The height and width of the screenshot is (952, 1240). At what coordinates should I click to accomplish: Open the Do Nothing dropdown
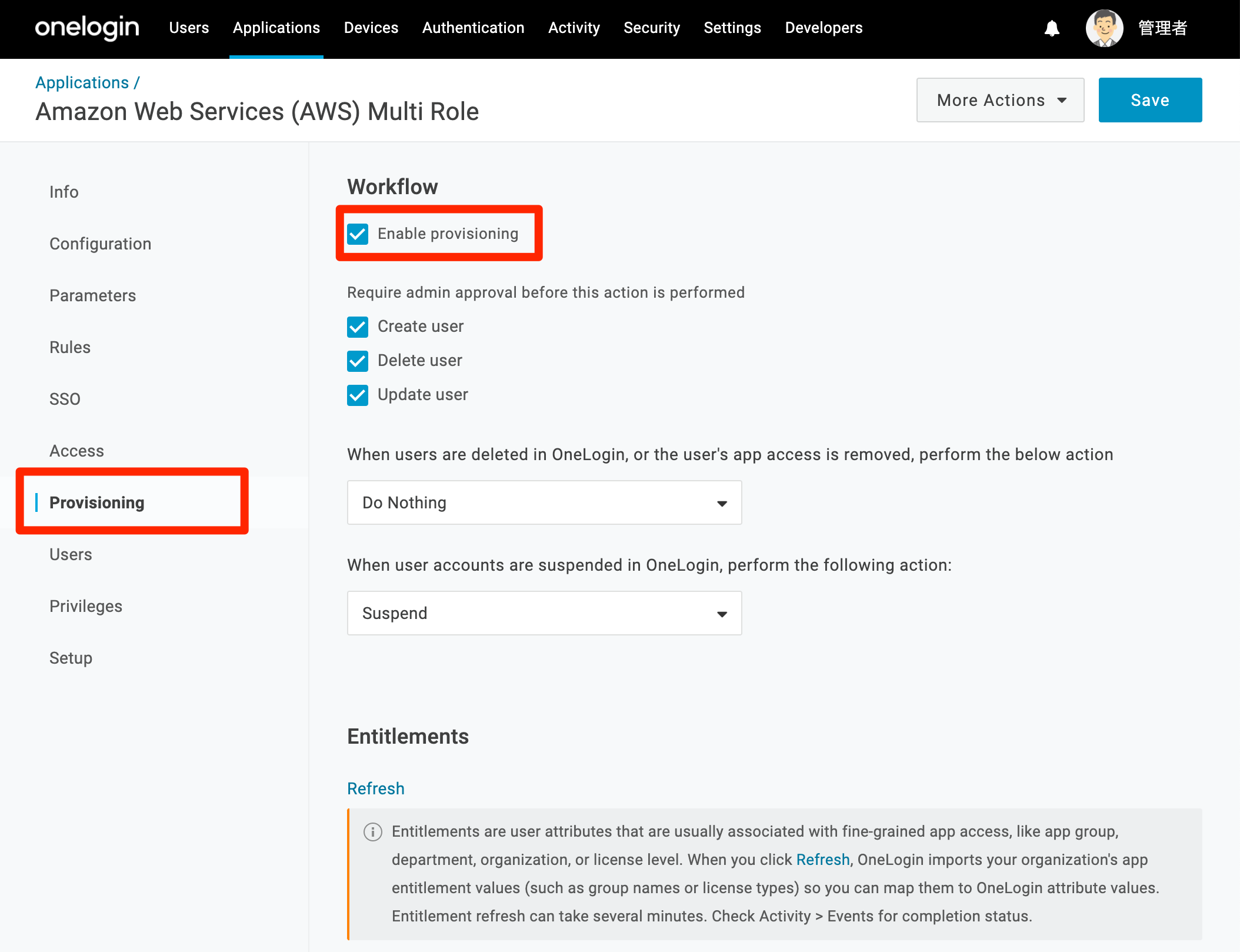tap(544, 502)
